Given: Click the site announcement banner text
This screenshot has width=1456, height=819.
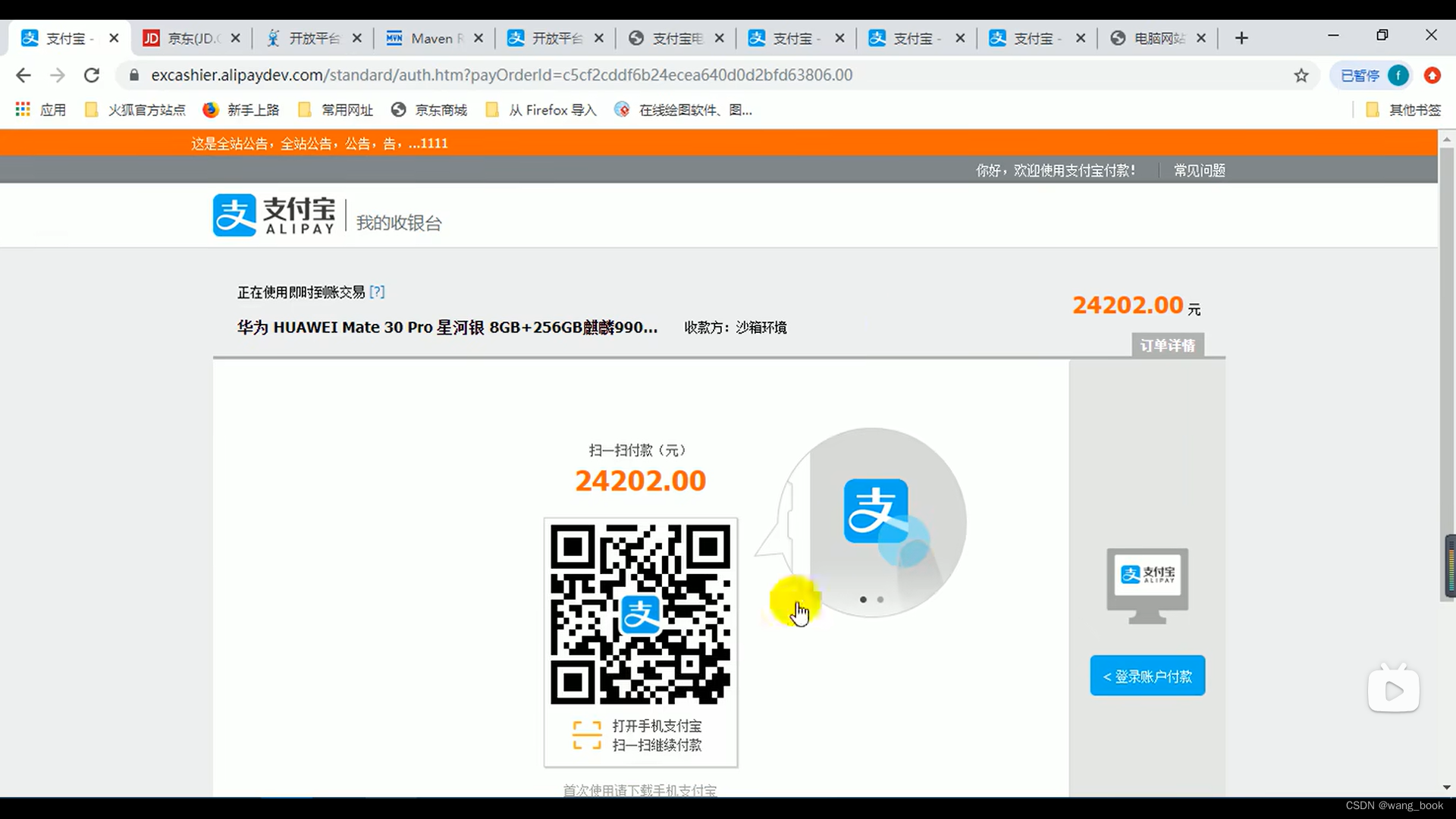Looking at the screenshot, I should pos(319,143).
